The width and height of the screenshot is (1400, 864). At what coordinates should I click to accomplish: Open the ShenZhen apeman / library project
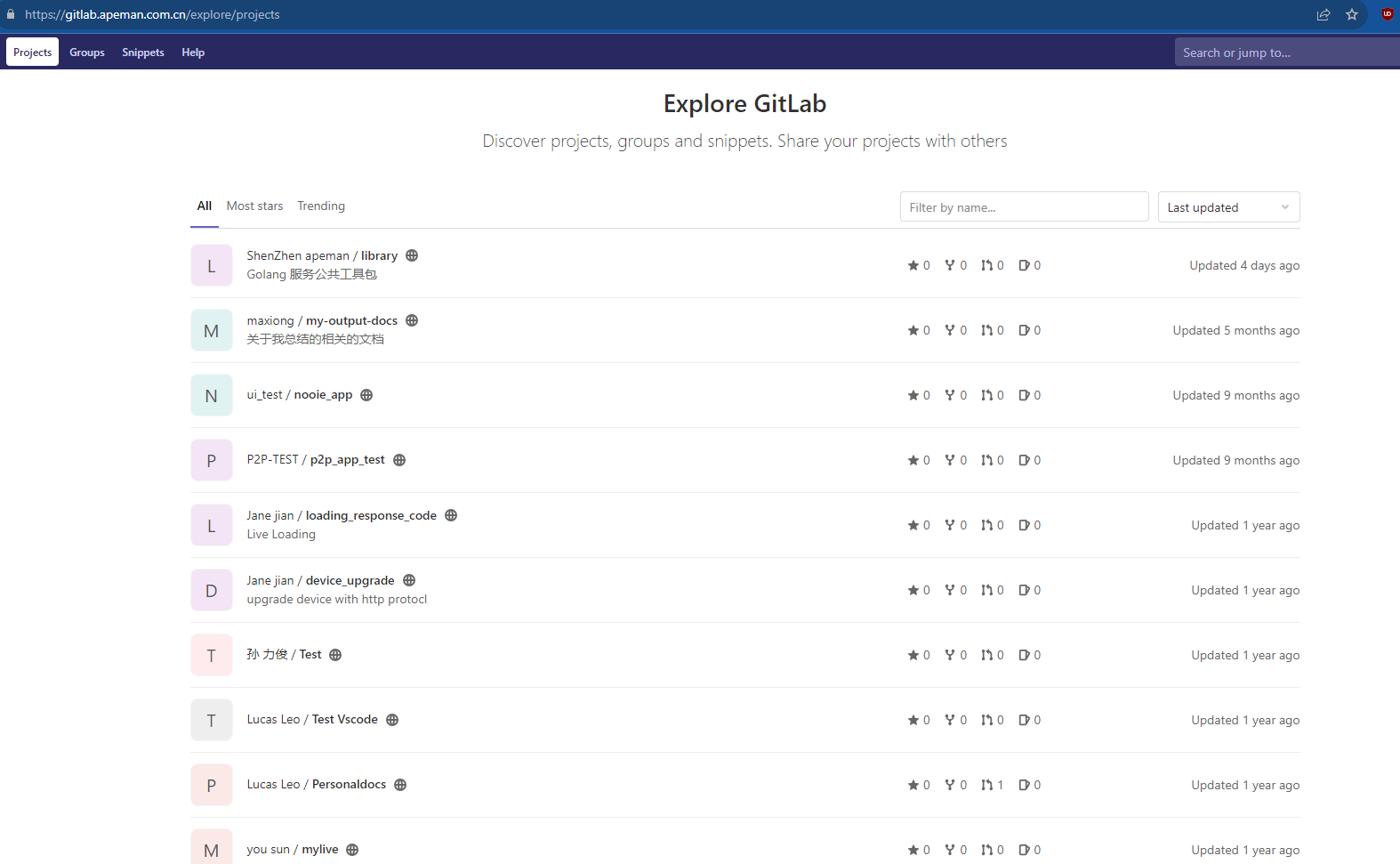[x=322, y=255]
